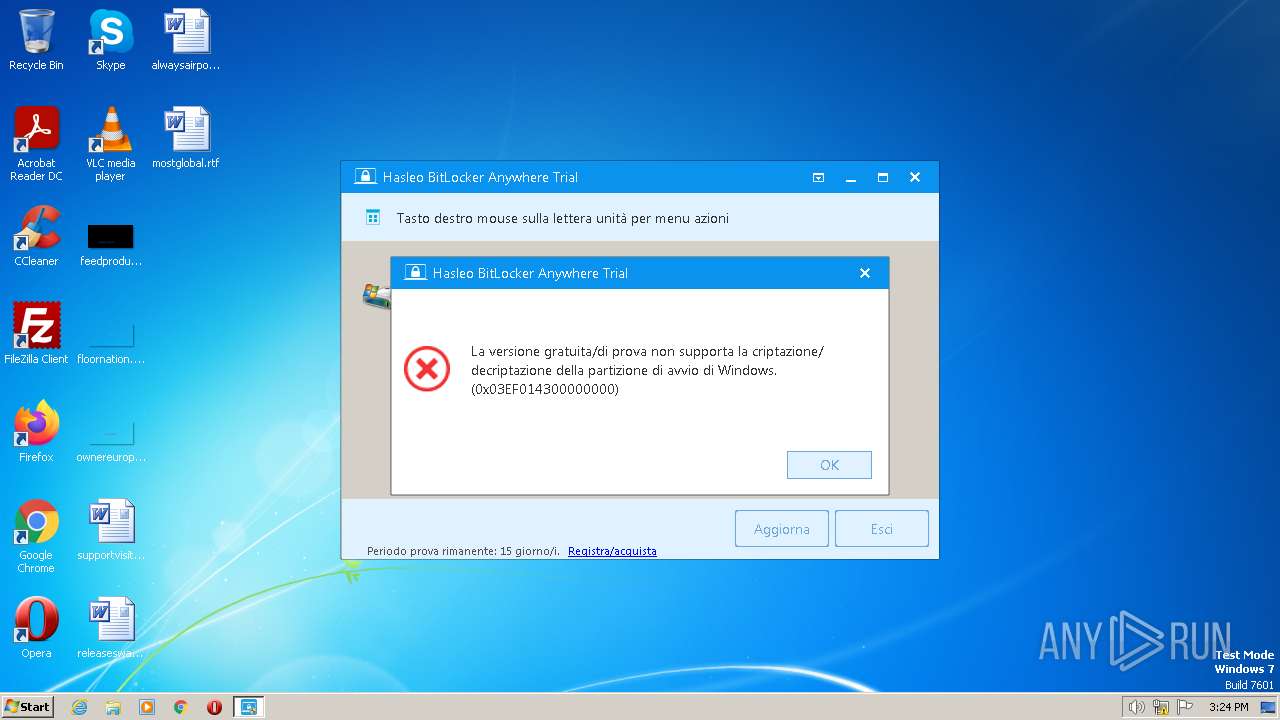Viewport: 1280px width, 720px height.
Task: Click Hasleo BitLocker taskbar button
Action: coord(248,707)
